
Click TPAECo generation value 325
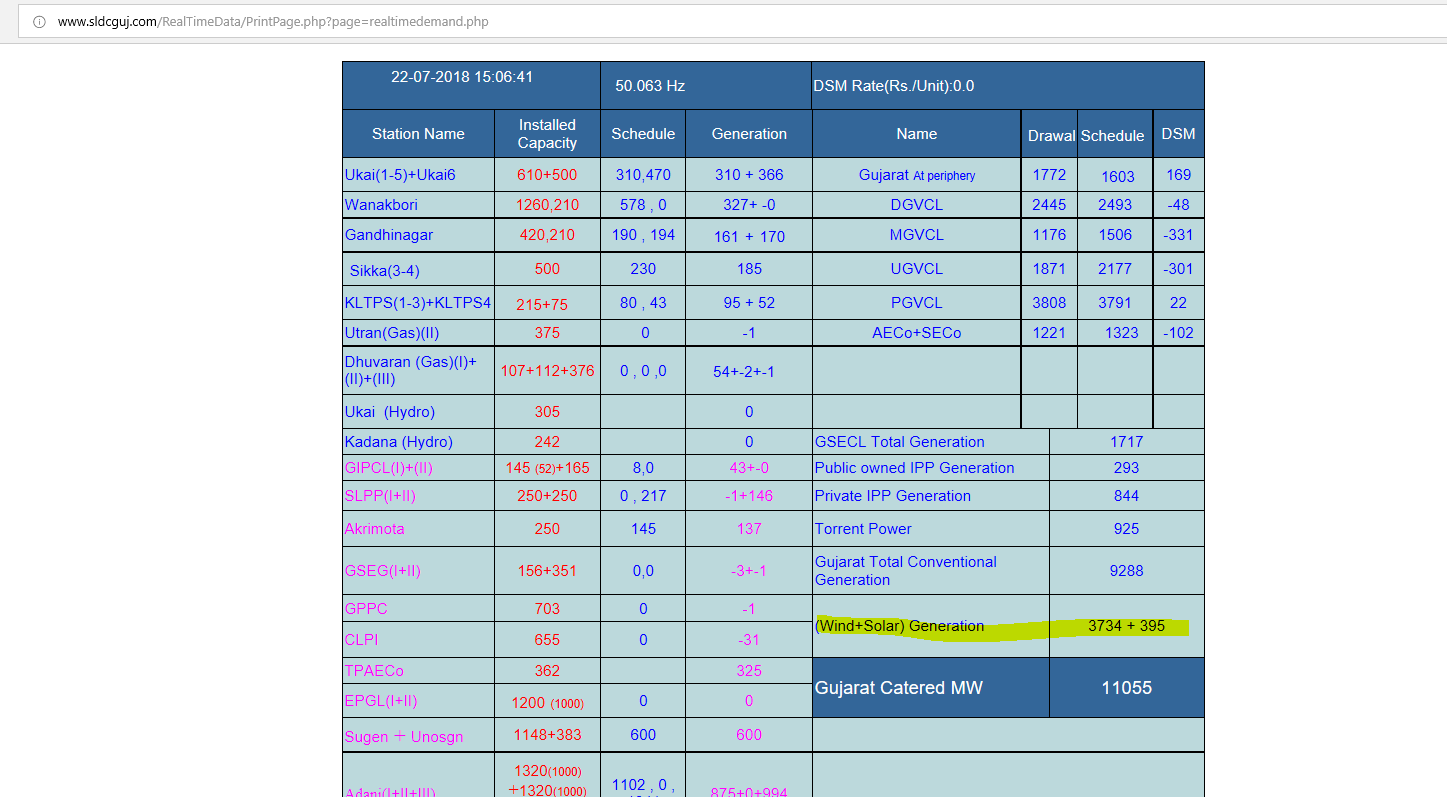(749, 671)
